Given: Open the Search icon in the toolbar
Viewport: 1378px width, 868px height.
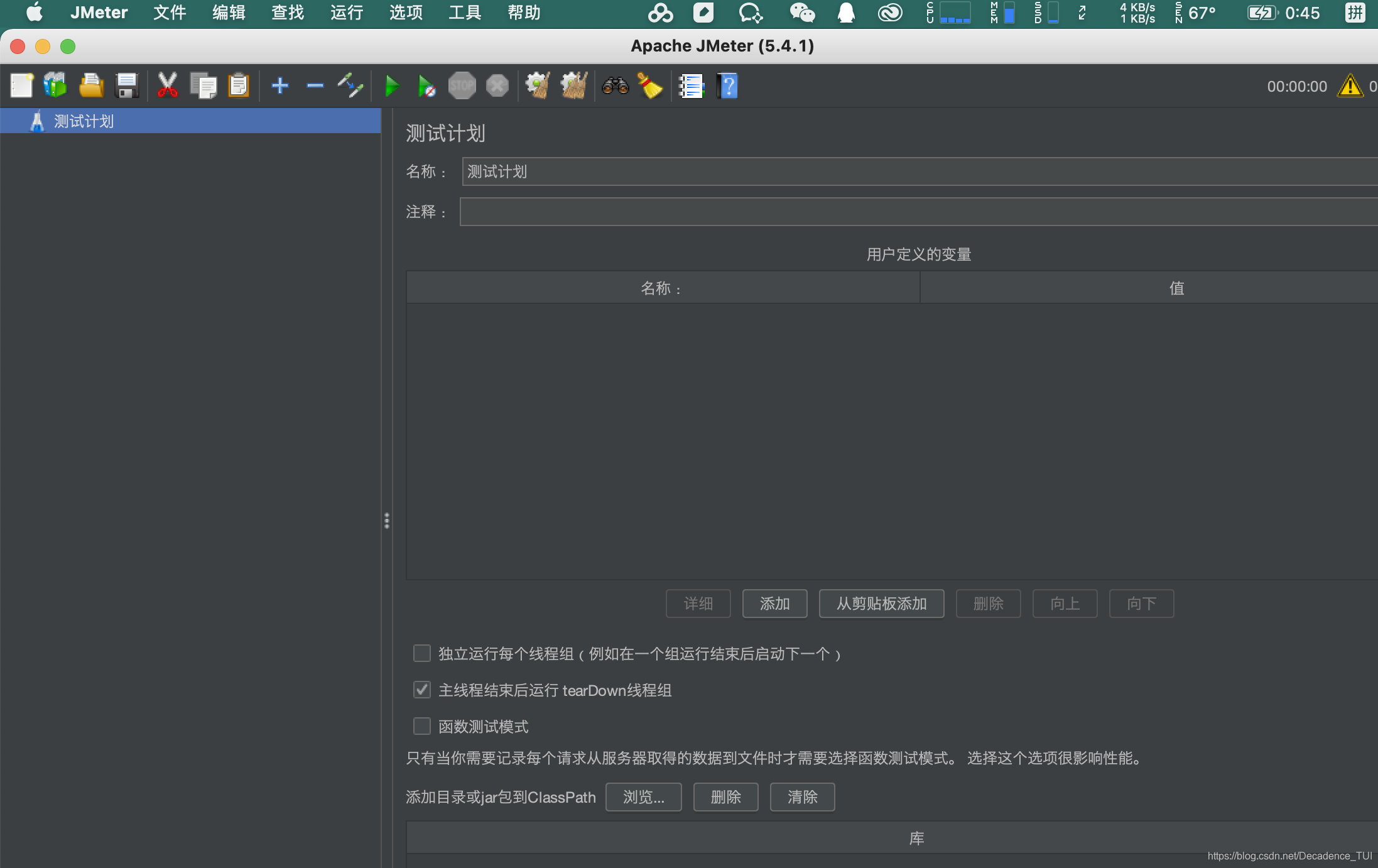Looking at the screenshot, I should tap(615, 86).
